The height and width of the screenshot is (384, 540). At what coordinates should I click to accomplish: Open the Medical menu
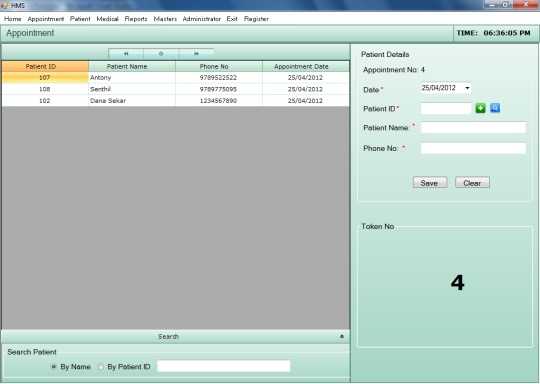click(x=107, y=19)
